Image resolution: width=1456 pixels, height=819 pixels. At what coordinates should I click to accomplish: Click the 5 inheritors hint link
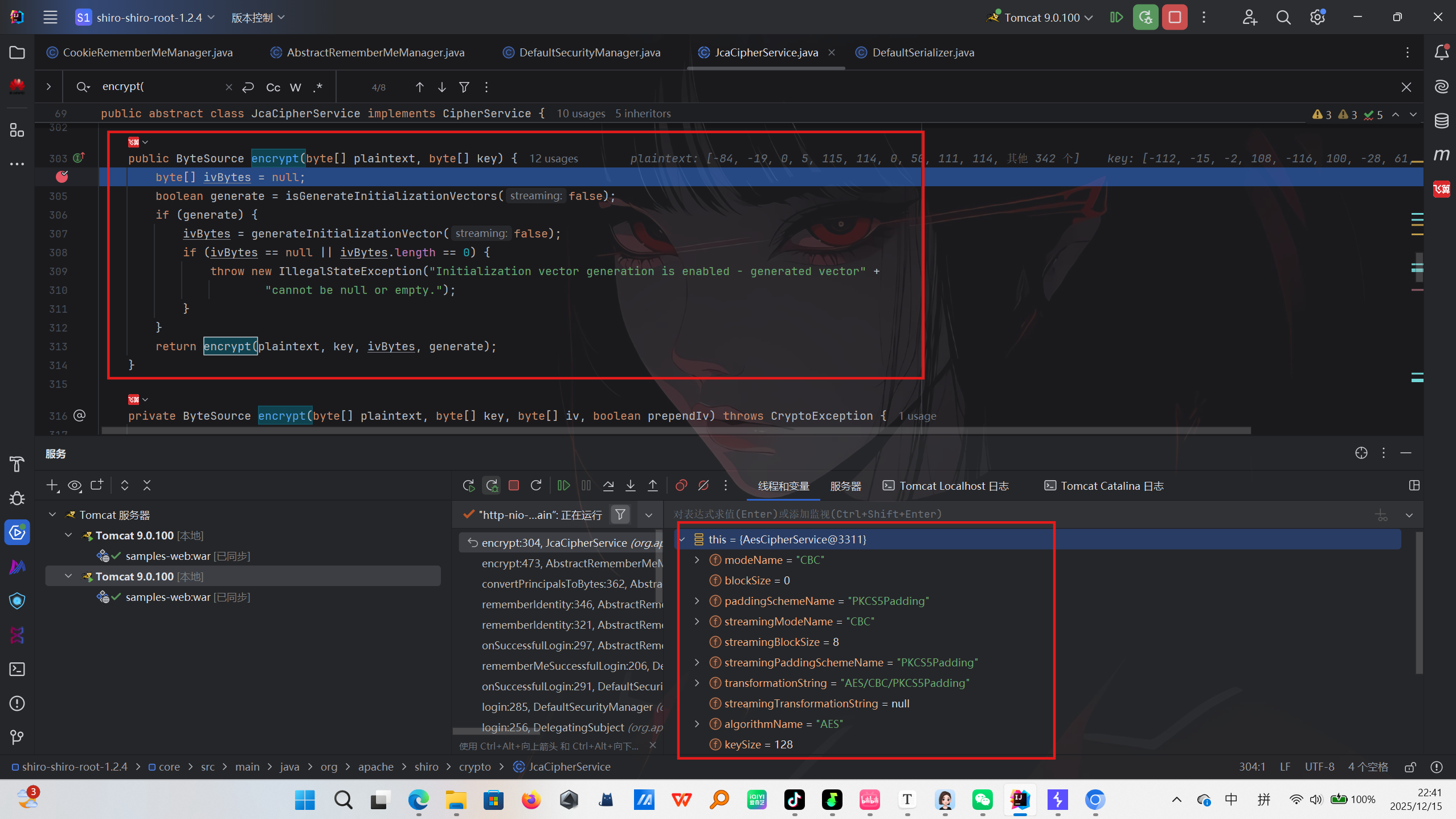point(643,113)
